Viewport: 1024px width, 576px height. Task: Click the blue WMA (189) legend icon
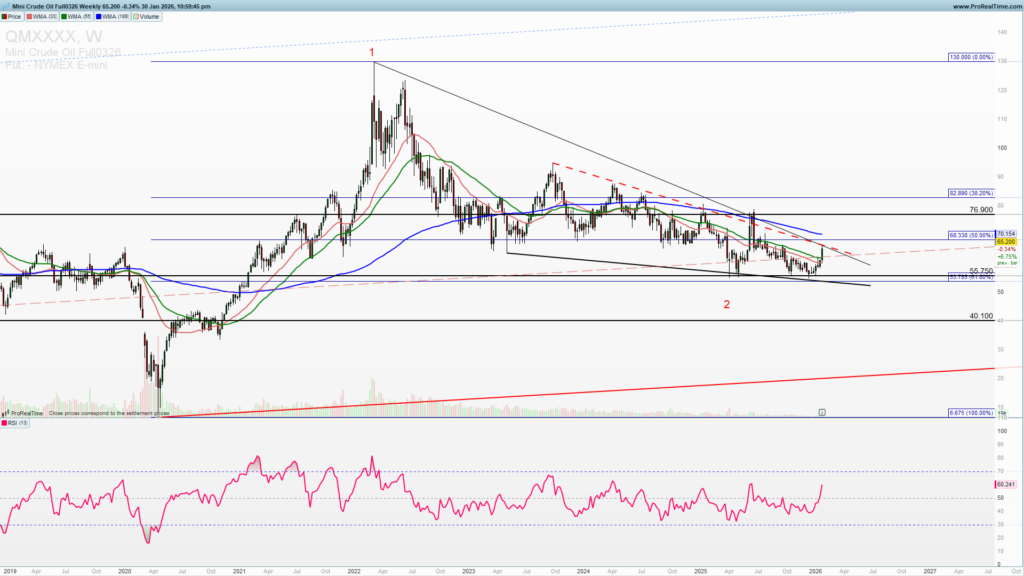(x=98, y=17)
